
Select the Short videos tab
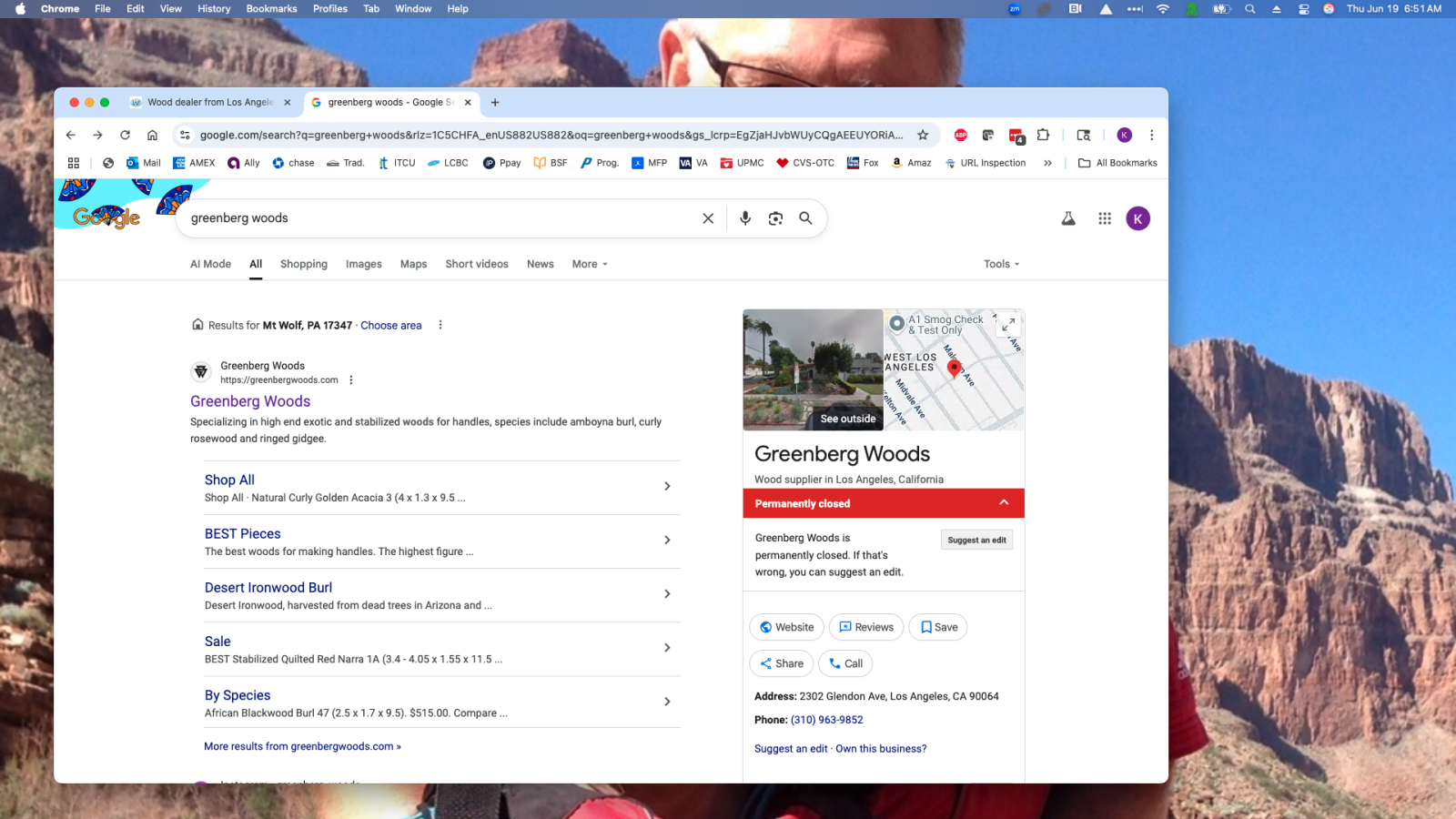pyautogui.click(x=477, y=264)
